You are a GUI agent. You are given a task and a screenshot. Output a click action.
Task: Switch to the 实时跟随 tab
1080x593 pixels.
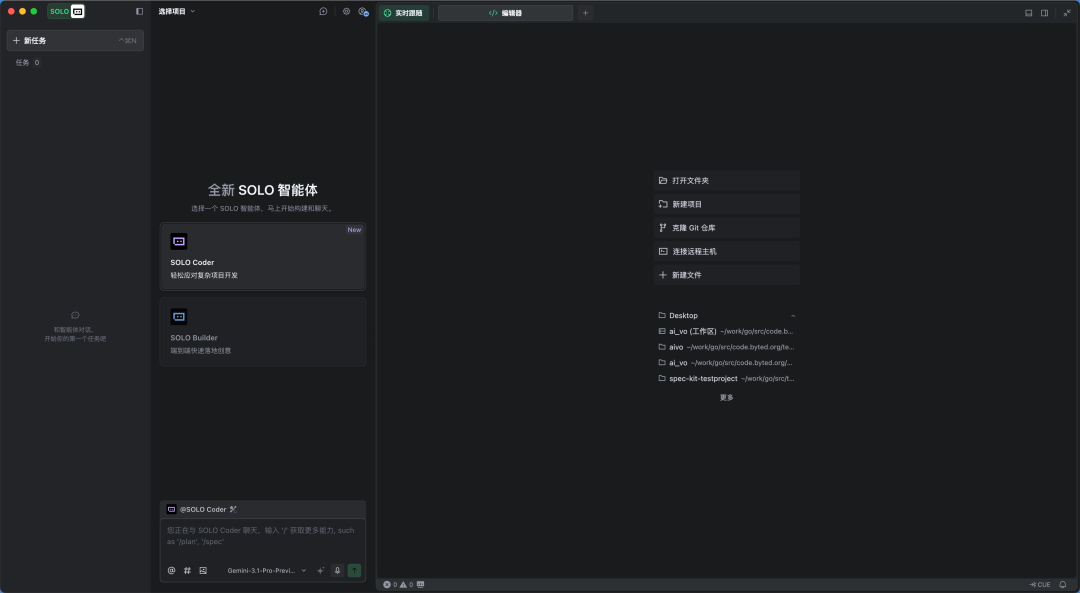coord(404,13)
